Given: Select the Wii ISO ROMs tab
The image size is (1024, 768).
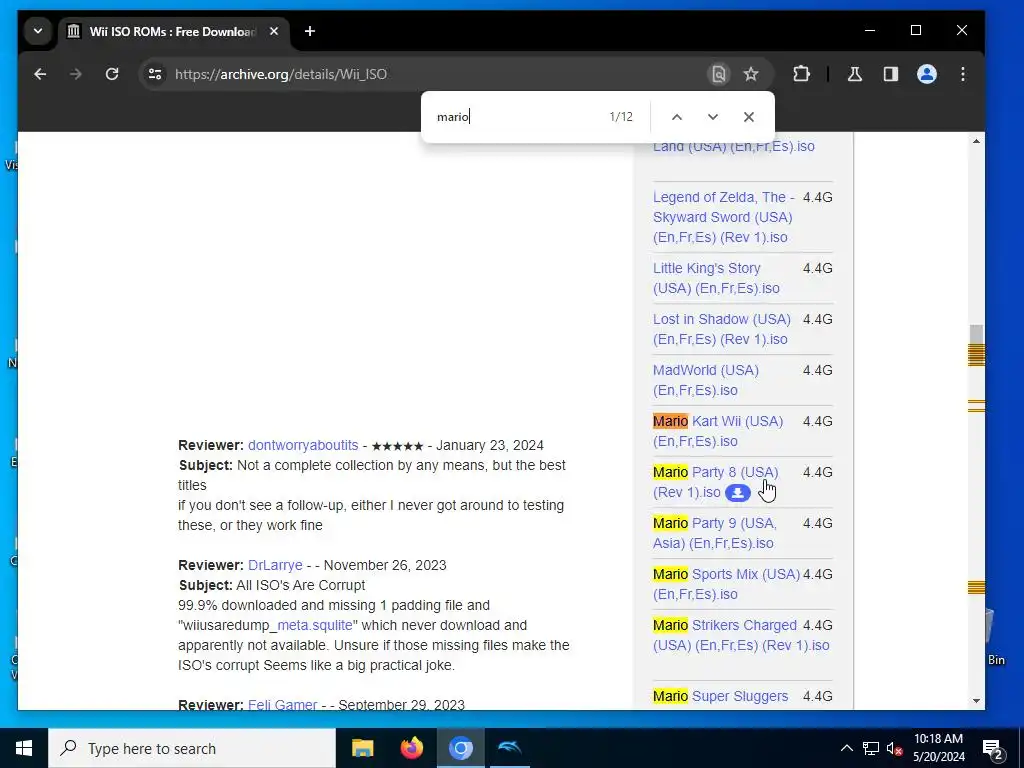Looking at the screenshot, I should tap(174, 31).
